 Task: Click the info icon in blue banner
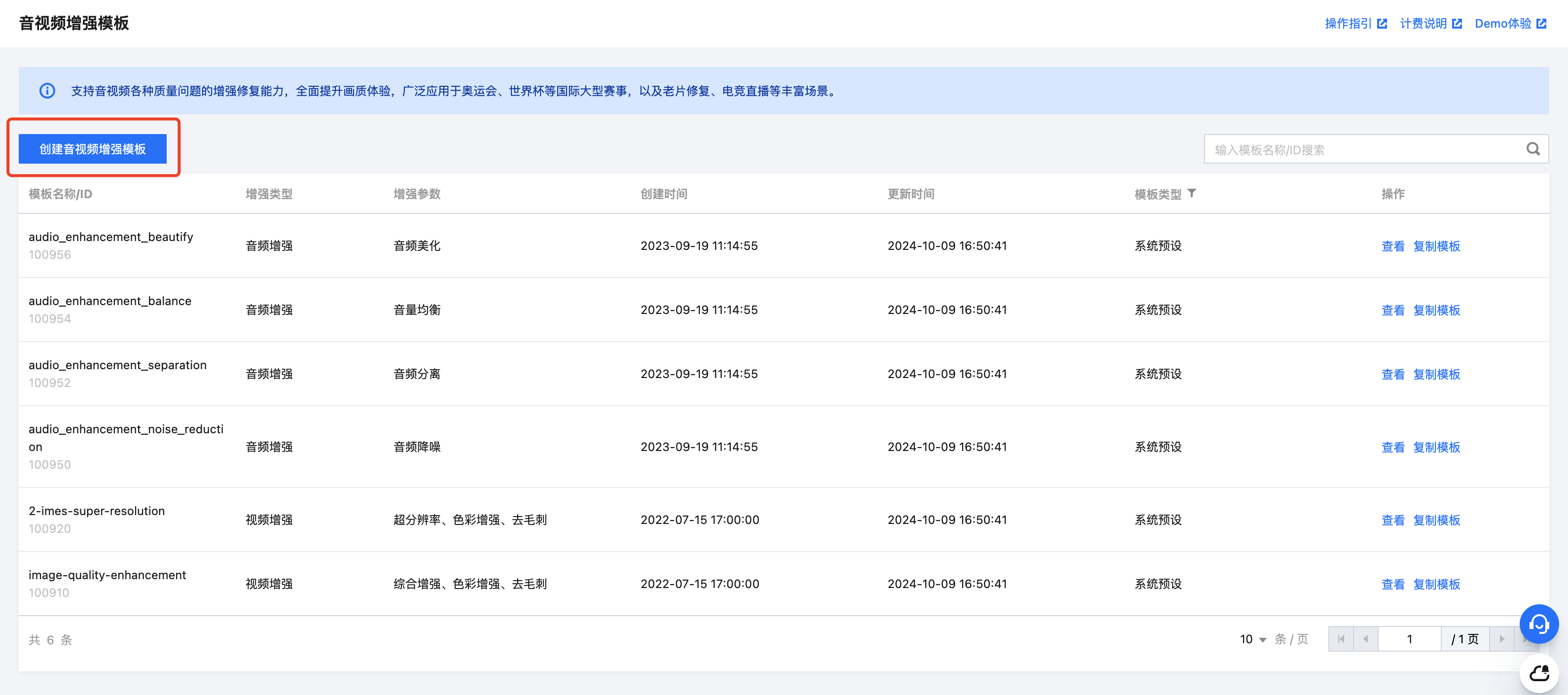(x=47, y=91)
